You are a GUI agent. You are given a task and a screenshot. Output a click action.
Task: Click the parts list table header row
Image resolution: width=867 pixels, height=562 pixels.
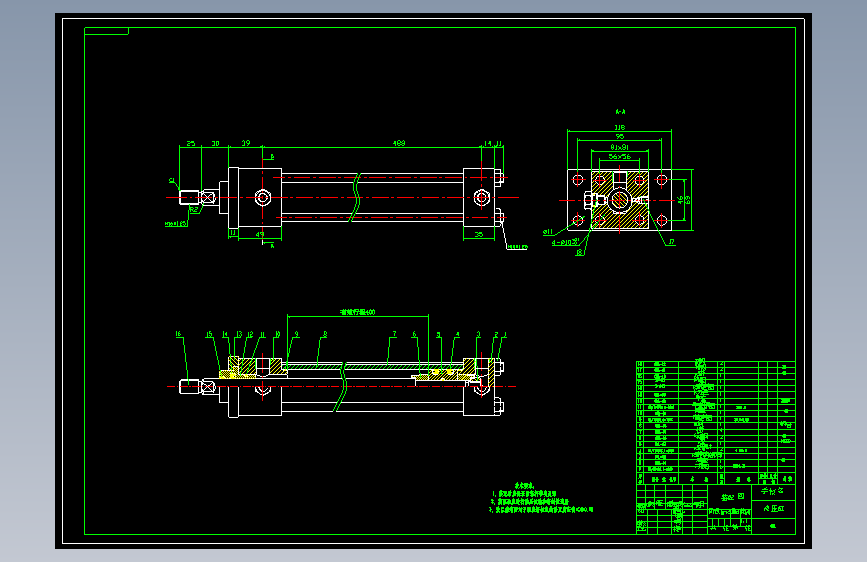click(715, 479)
